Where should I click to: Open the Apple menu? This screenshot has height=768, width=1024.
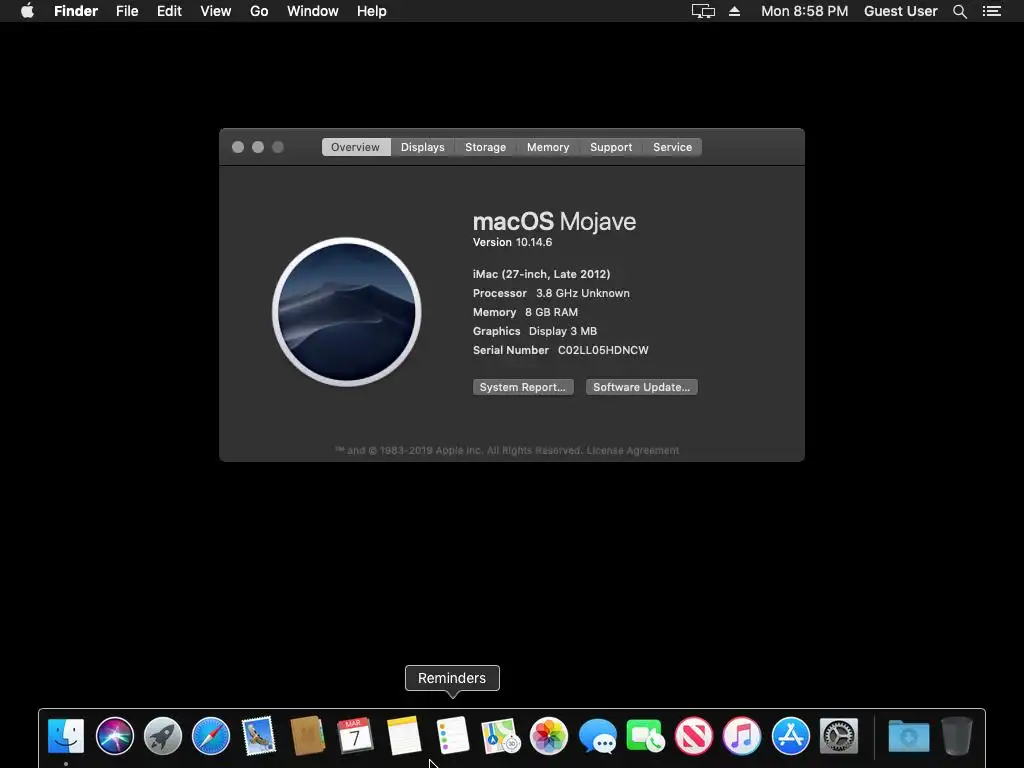tap(27, 11)
